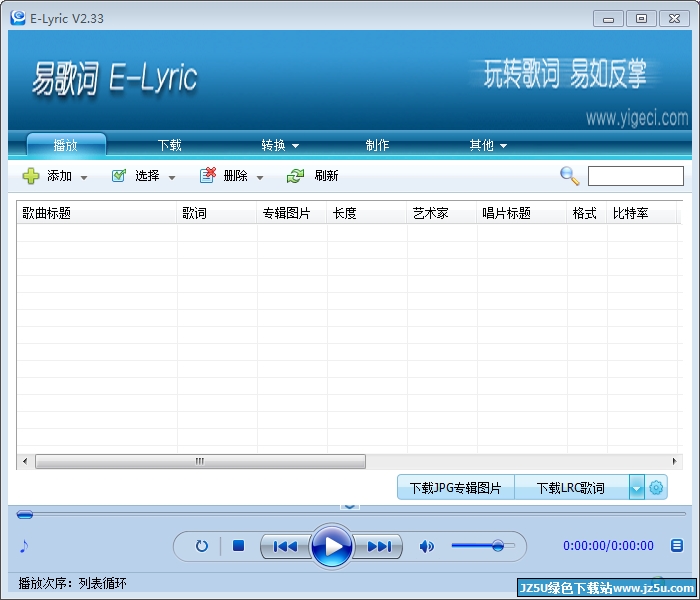Expand the 选择 dropdown arrow

[172, 178]
